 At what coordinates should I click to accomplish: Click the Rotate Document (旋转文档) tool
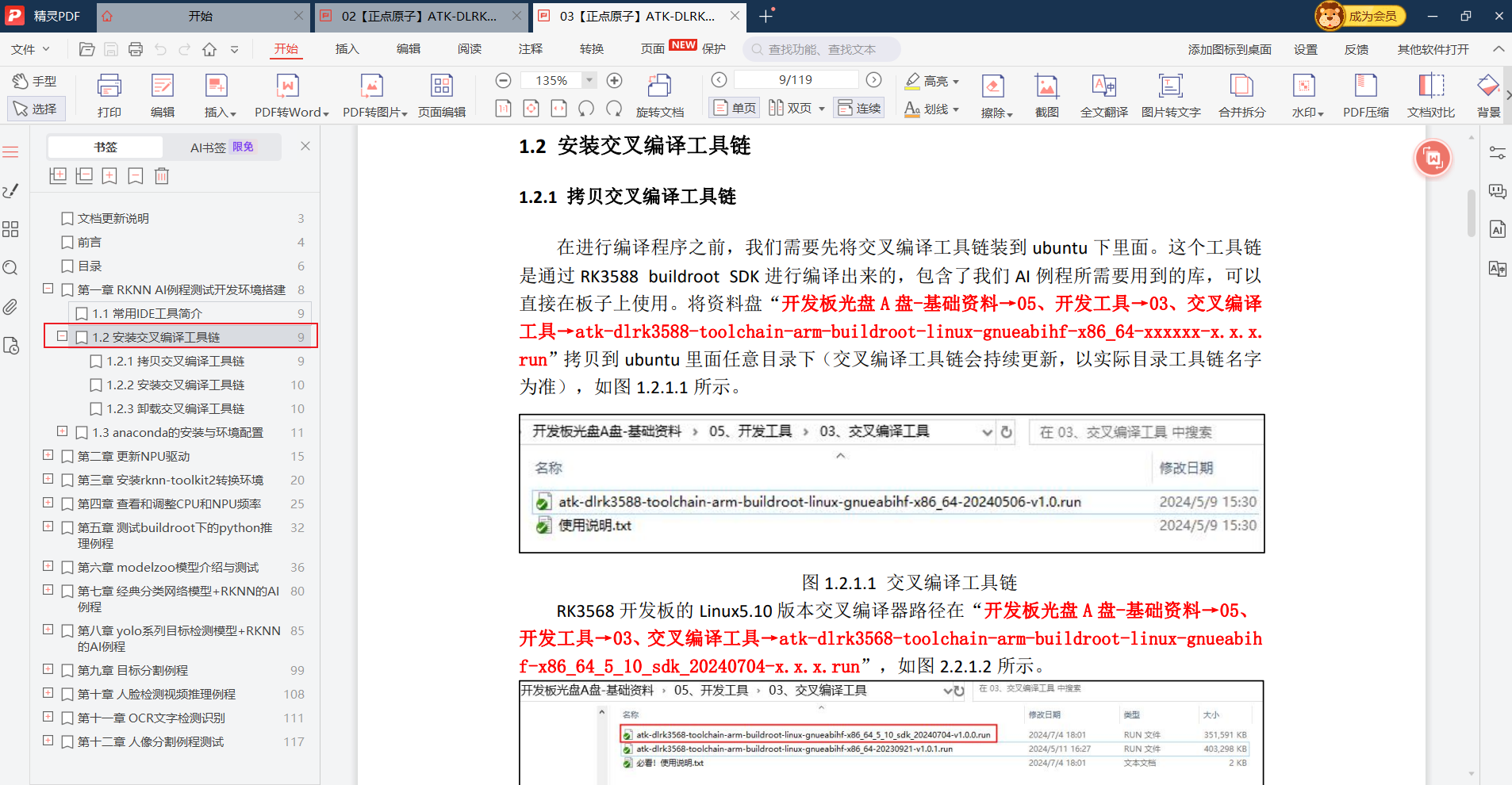[660, 95]
